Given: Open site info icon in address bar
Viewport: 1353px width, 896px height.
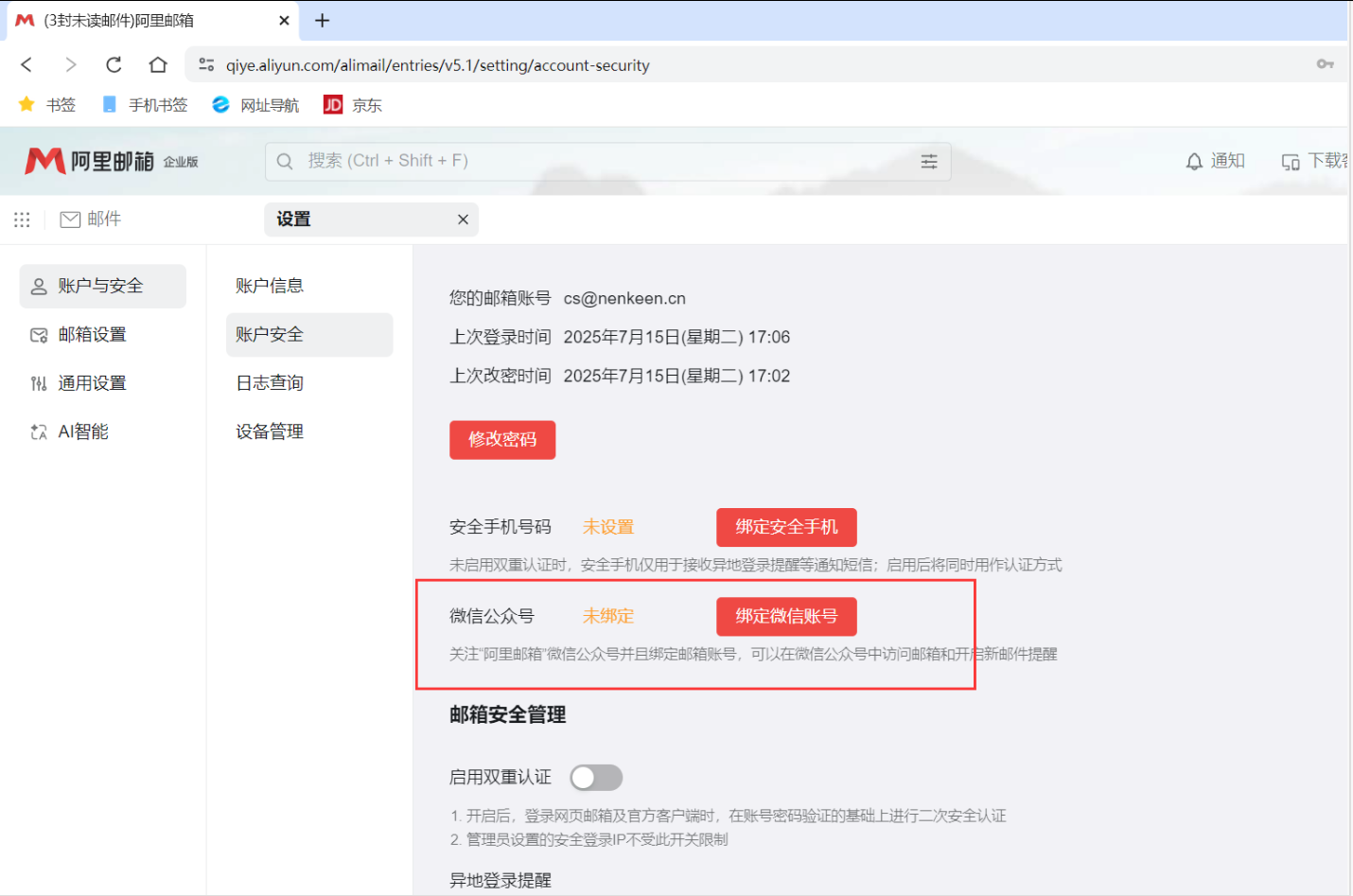Looking at the screenshot, I should tap(206, 64).
